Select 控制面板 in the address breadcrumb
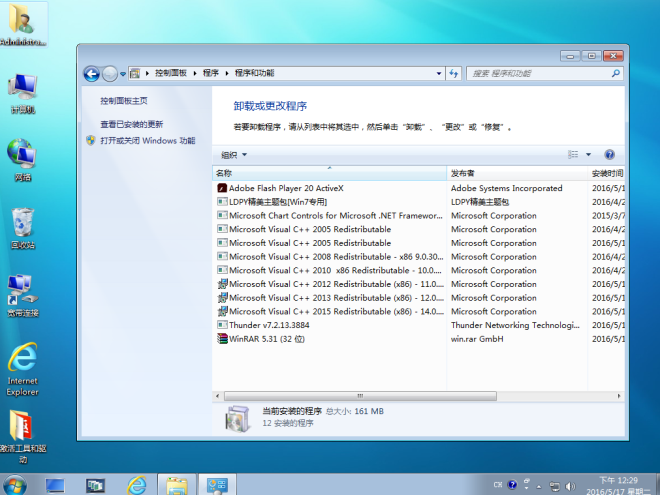The width and height of the screenshot is (660, 495). [x=171, y=73]
